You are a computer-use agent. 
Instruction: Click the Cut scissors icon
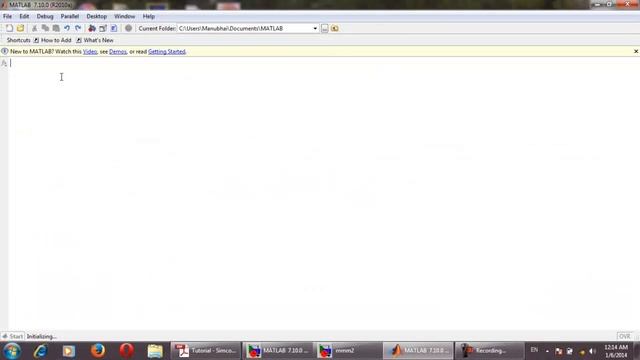pos(34,28)
